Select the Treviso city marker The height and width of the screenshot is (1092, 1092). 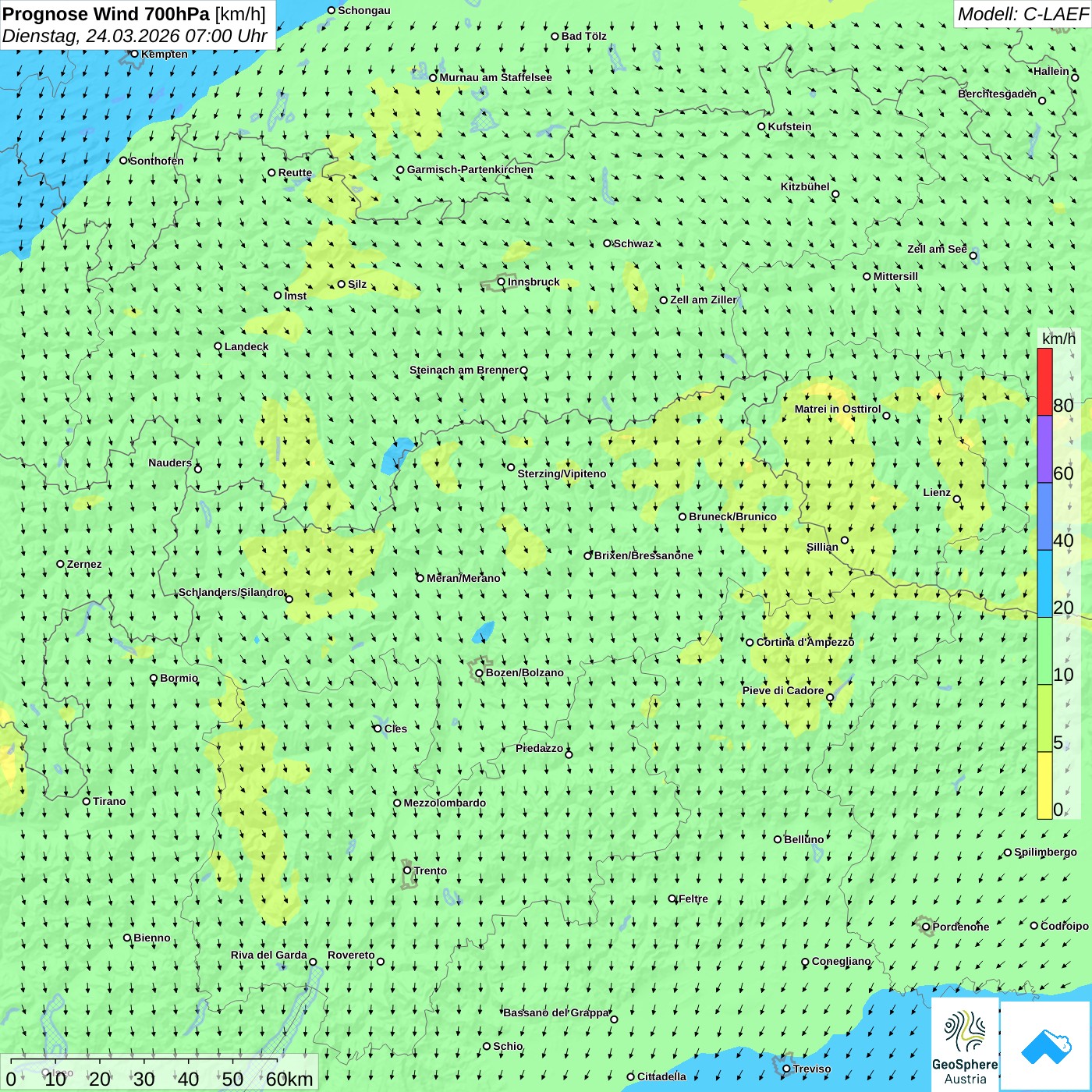pyautogui.click(x=786, y=1069)
